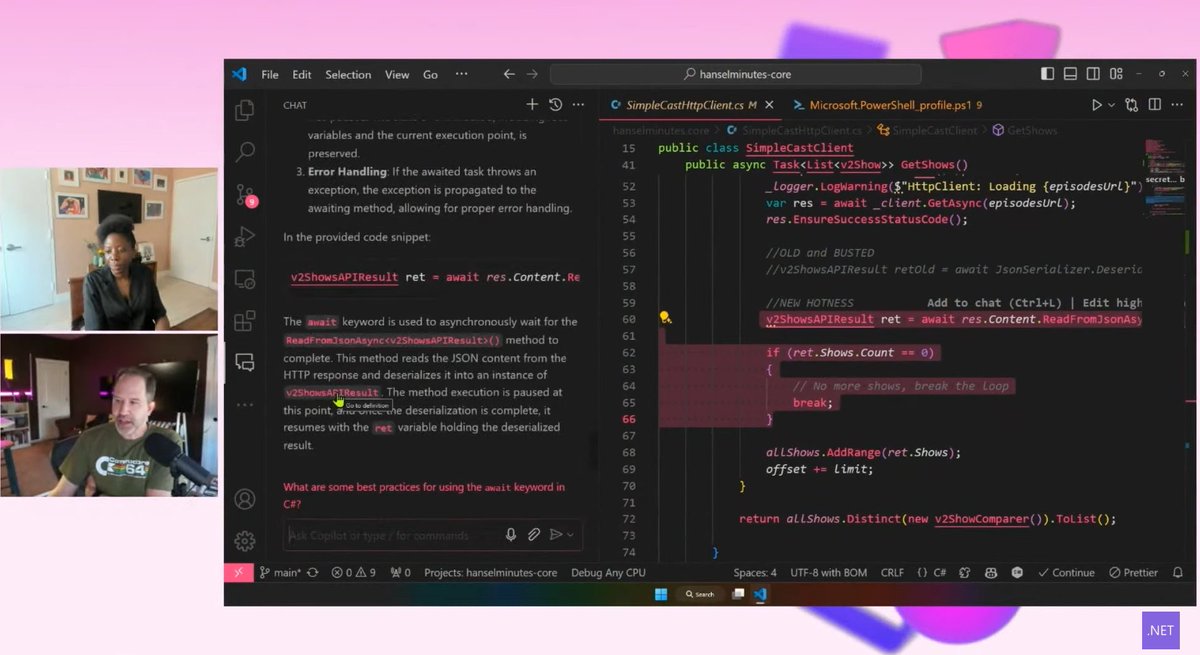1200x655 pixels.
Task: Split the editor right
Action: [x=1156, y=104]
